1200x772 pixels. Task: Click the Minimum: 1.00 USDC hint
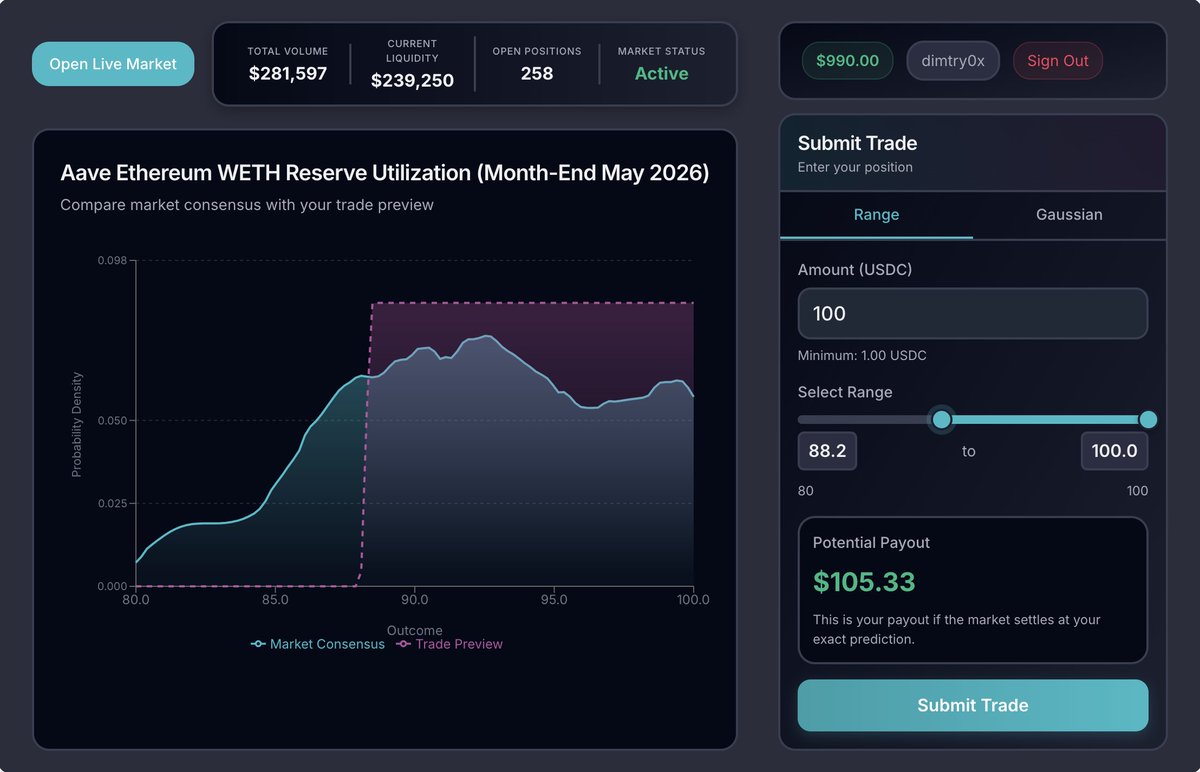click(x=862, y=356)
